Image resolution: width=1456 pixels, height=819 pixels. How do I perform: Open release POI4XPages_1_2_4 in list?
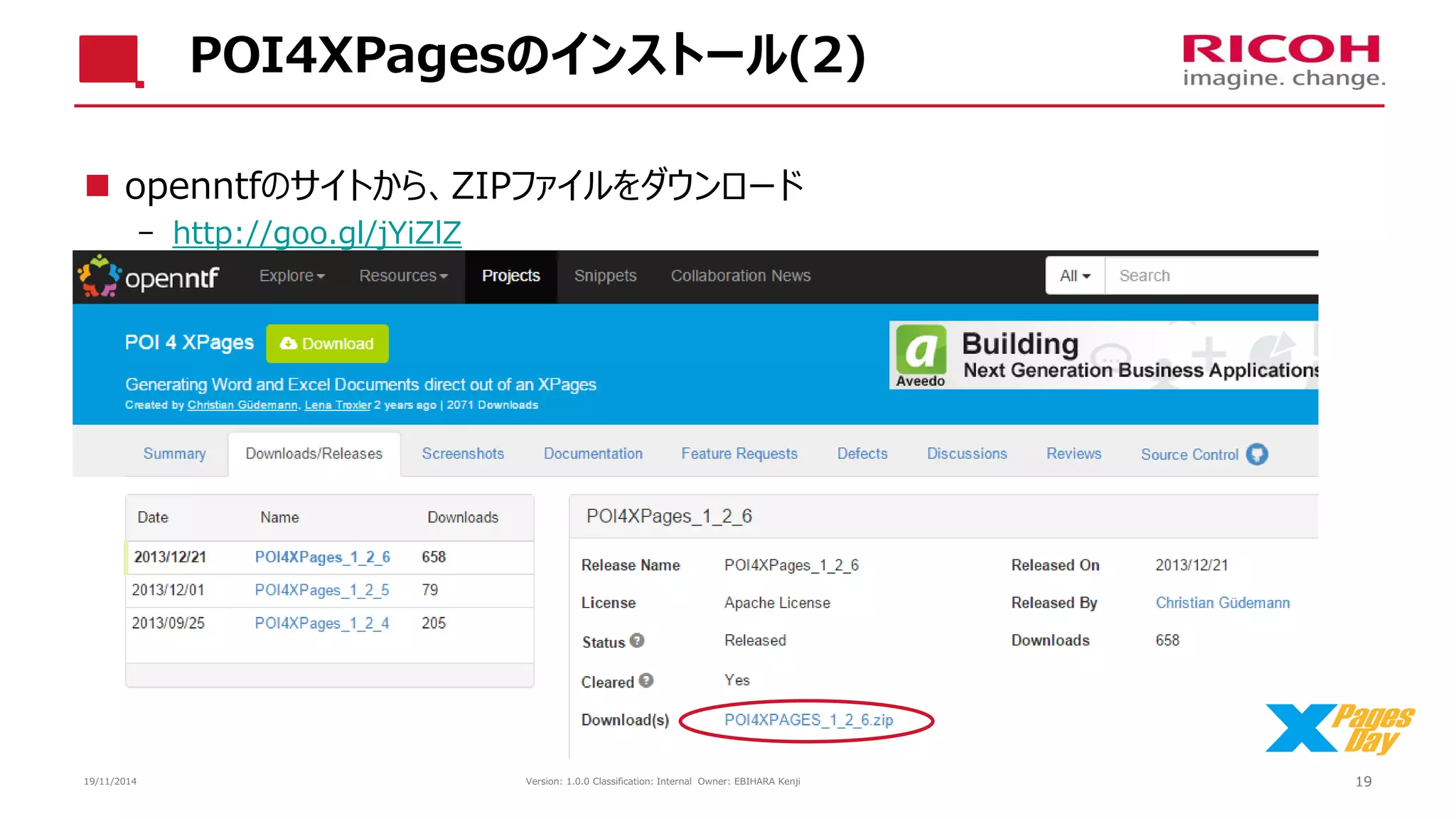321,623
